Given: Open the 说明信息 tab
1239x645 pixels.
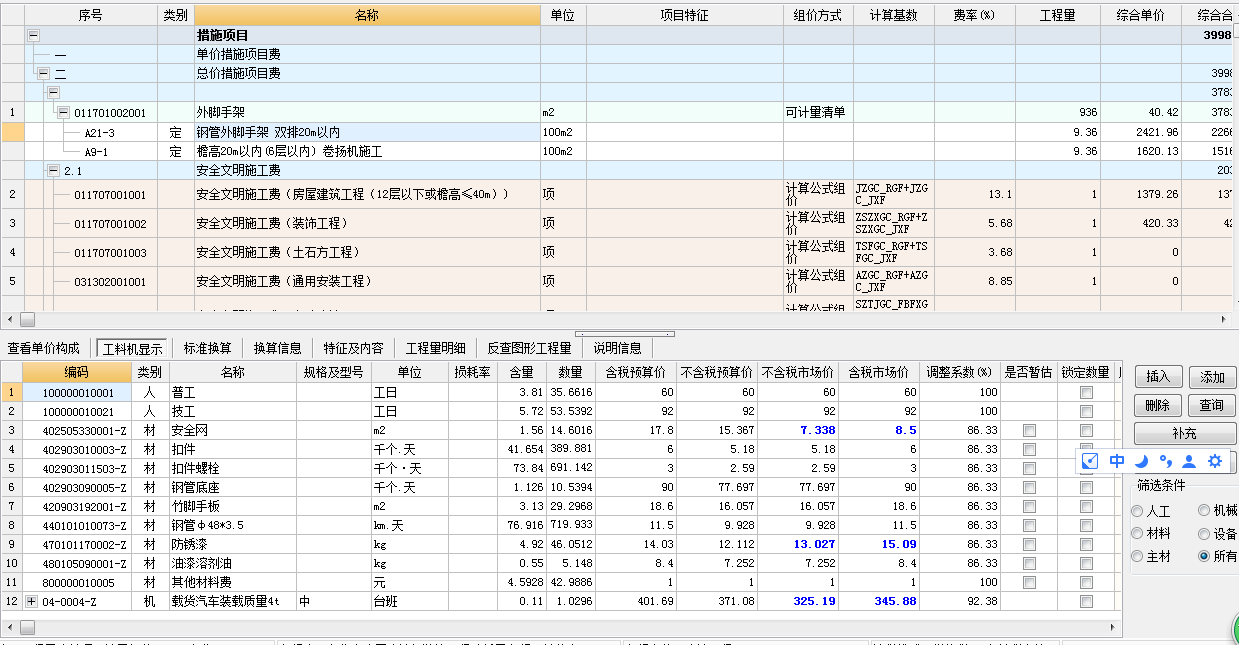Looking at the screenshot, I should [x=617, y=348].
